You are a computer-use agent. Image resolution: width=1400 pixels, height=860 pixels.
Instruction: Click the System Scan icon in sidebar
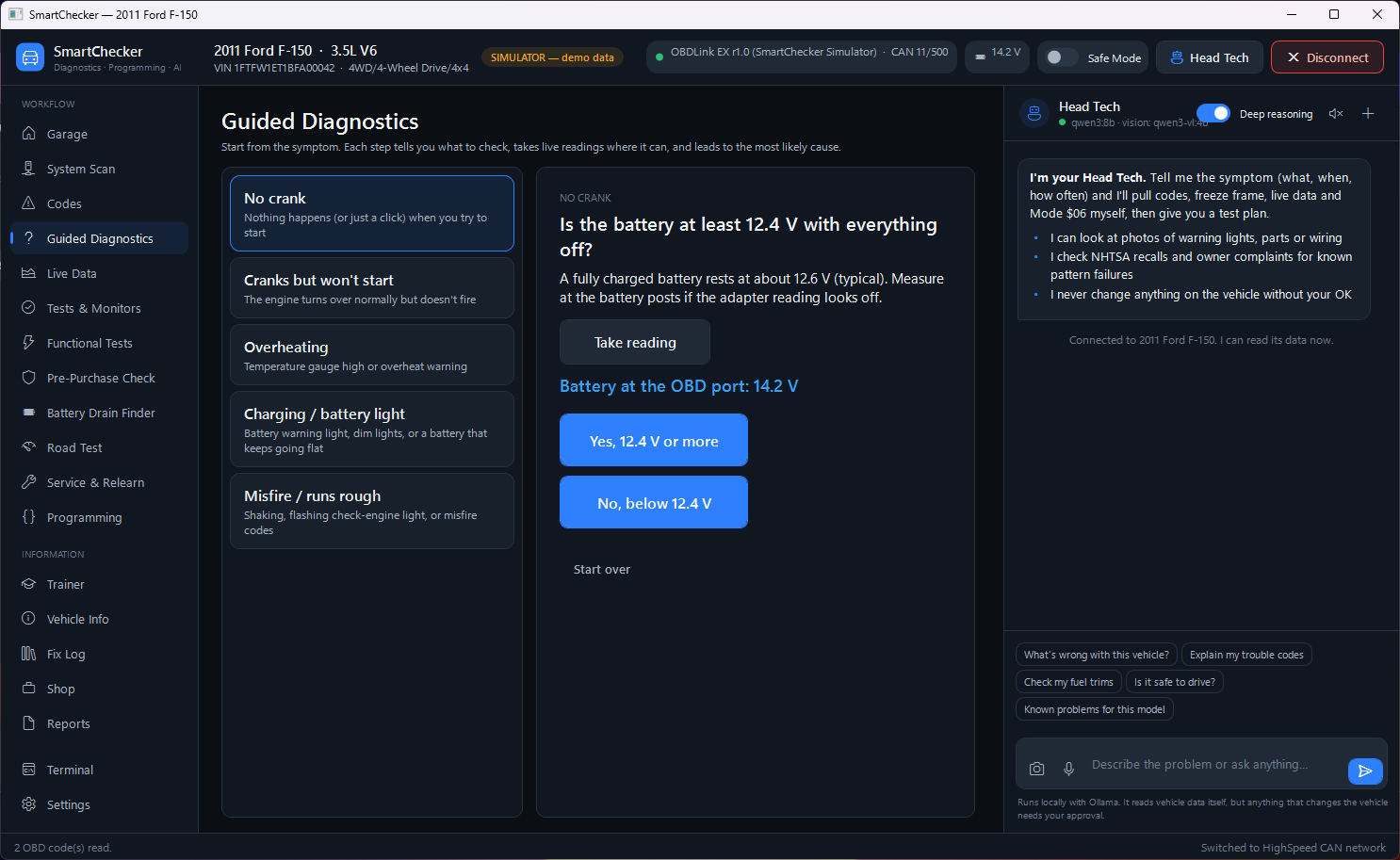[29, 169]
